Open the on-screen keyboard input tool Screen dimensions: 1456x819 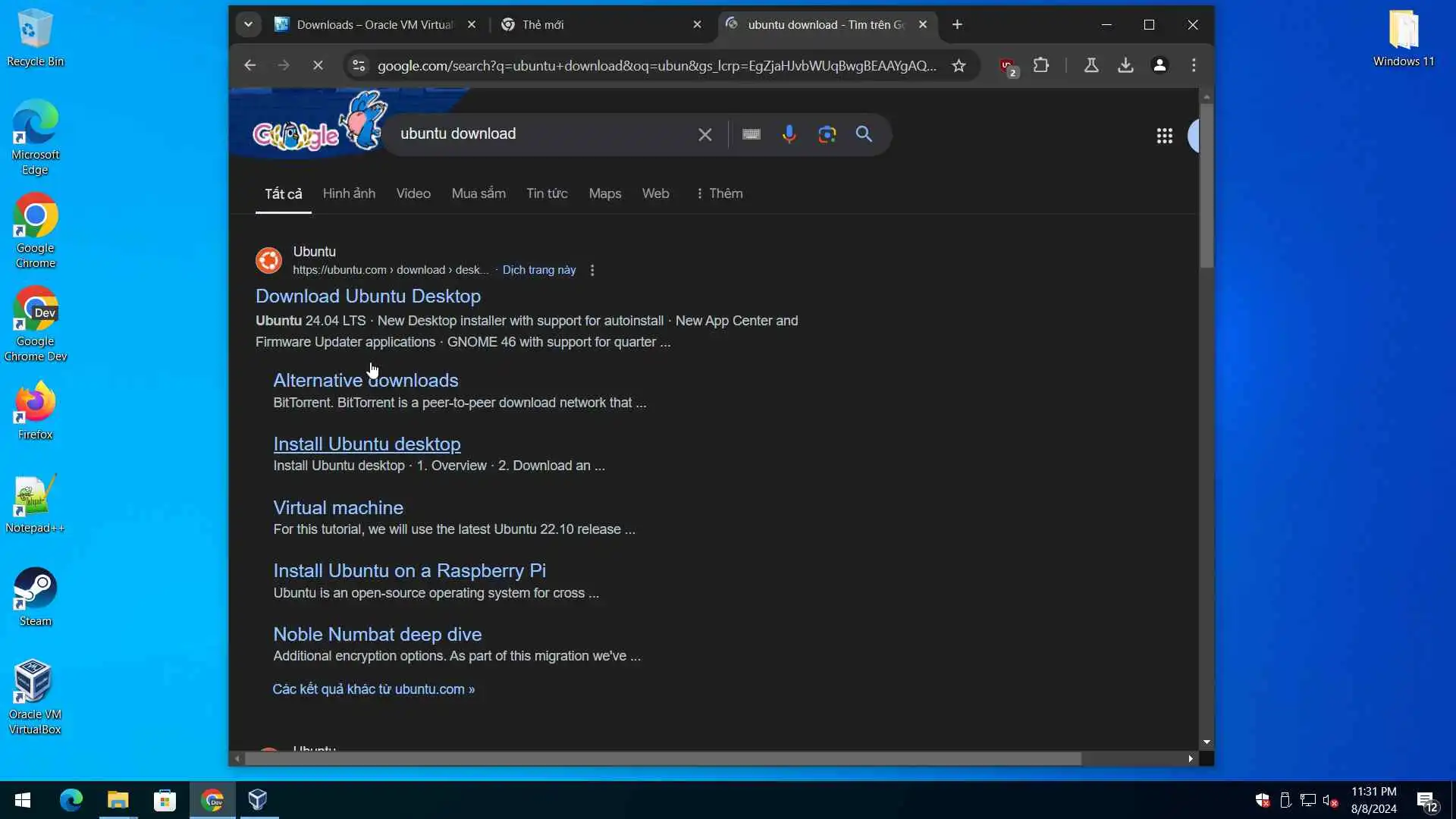[x=751, y=134]
